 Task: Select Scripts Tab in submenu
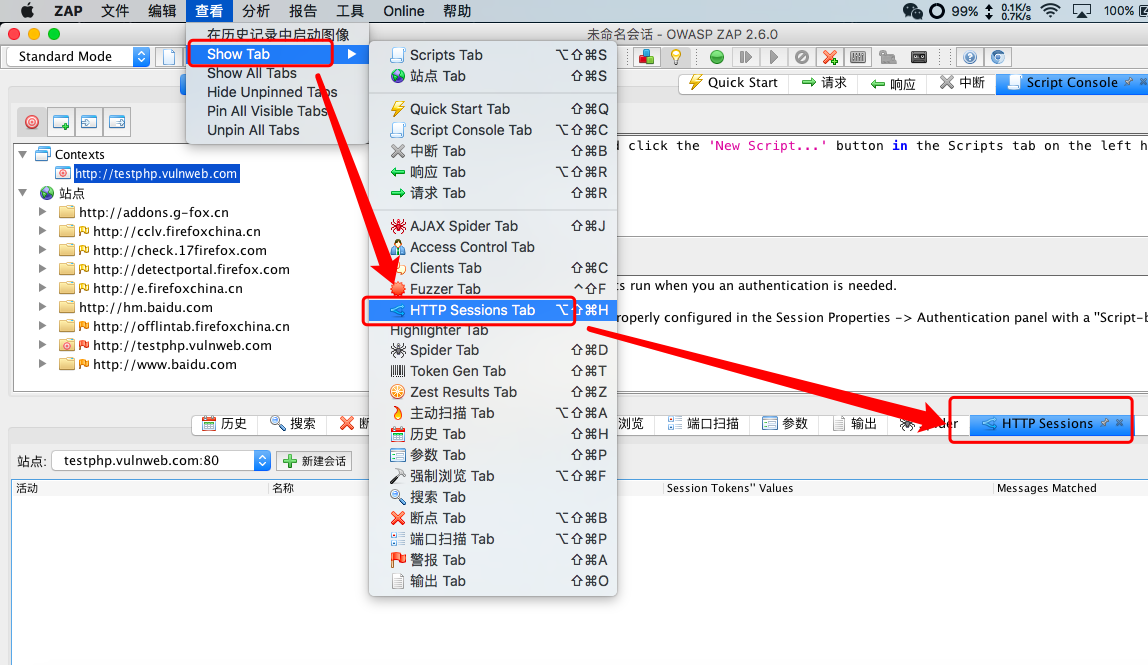click(x=493, y=55)
